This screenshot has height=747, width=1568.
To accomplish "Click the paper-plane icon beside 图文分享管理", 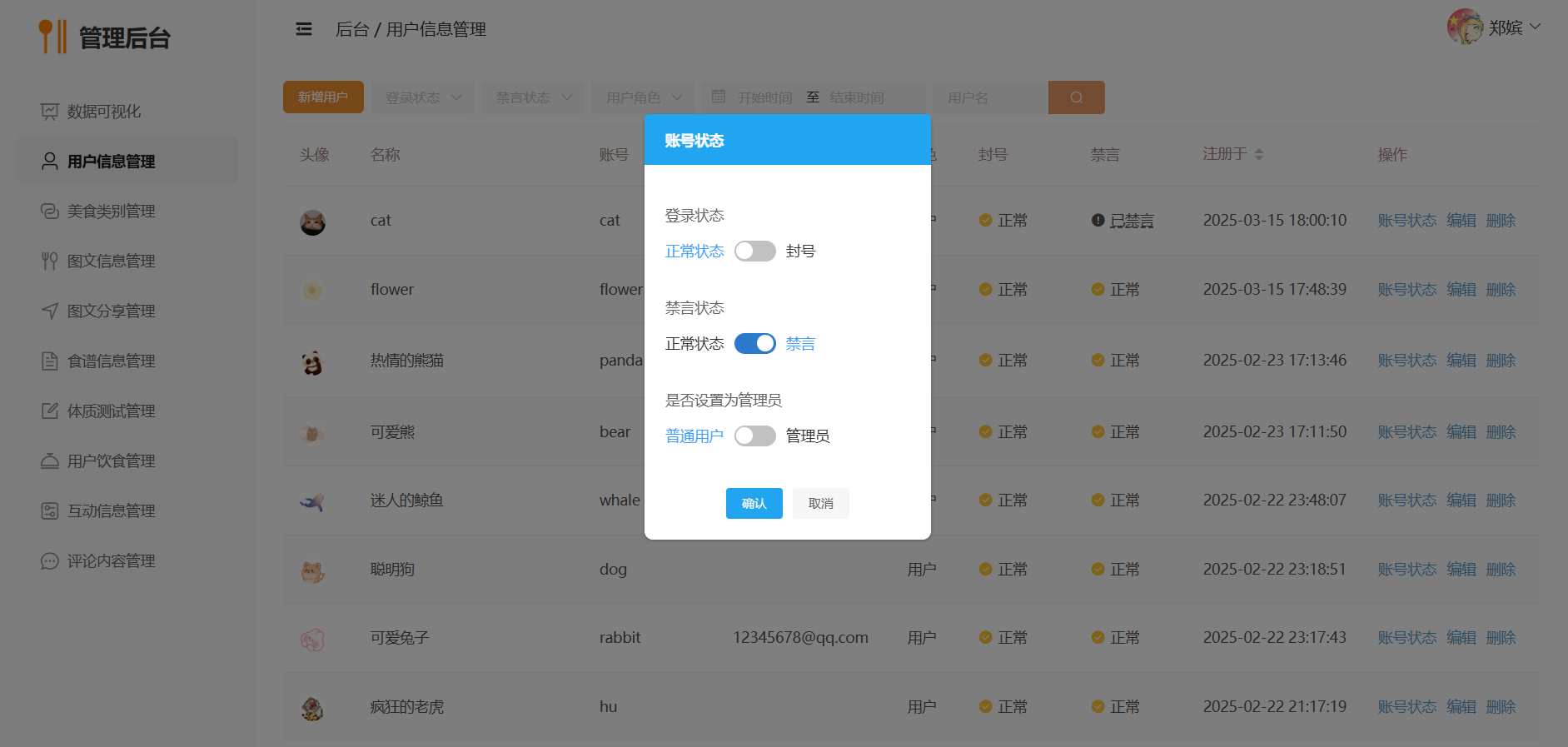I will pyautogui.click(x=50, y=311).
